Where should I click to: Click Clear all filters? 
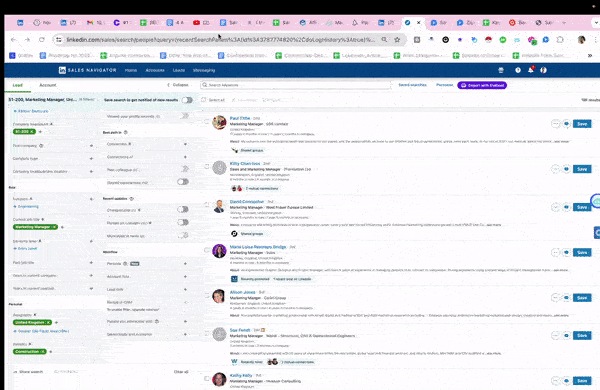[x=181, y=372]
